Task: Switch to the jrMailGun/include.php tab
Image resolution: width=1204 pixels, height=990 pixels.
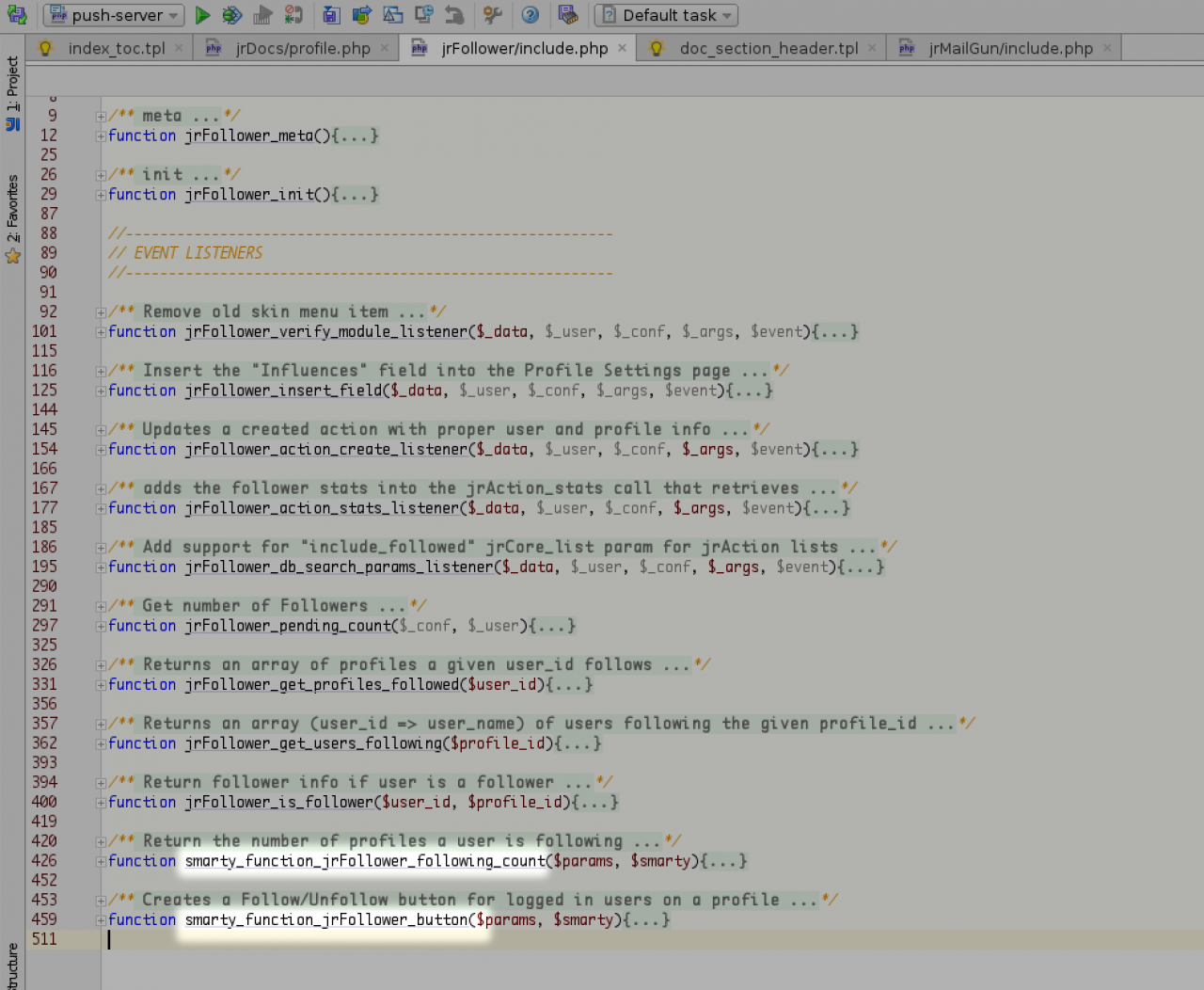Action: click(x=1010, y=48)
